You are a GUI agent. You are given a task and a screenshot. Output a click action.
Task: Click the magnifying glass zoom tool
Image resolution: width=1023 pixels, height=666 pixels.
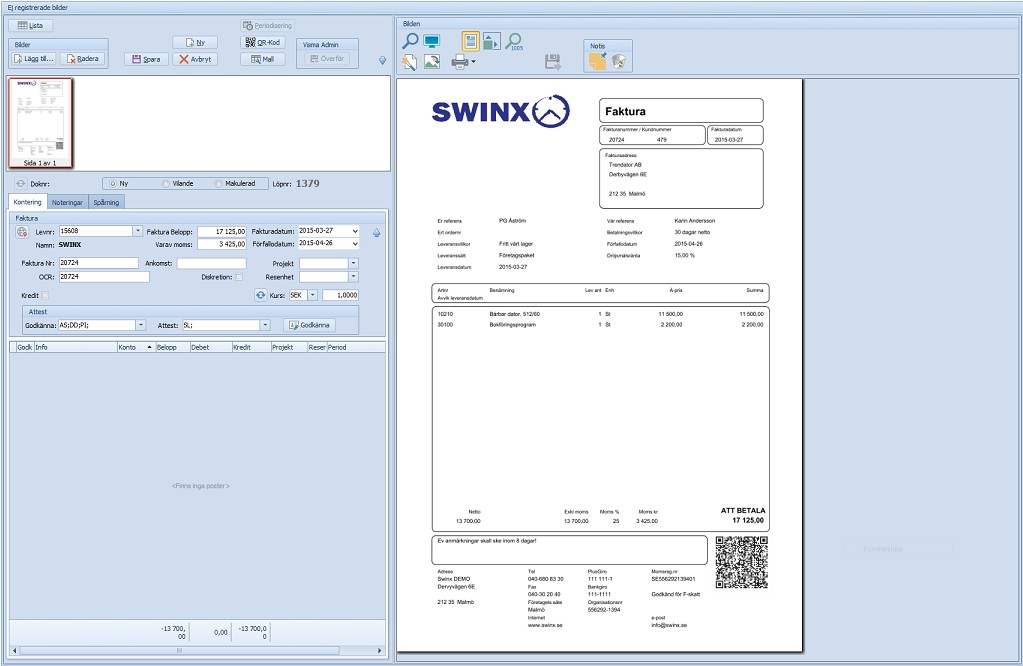[410, 41]
